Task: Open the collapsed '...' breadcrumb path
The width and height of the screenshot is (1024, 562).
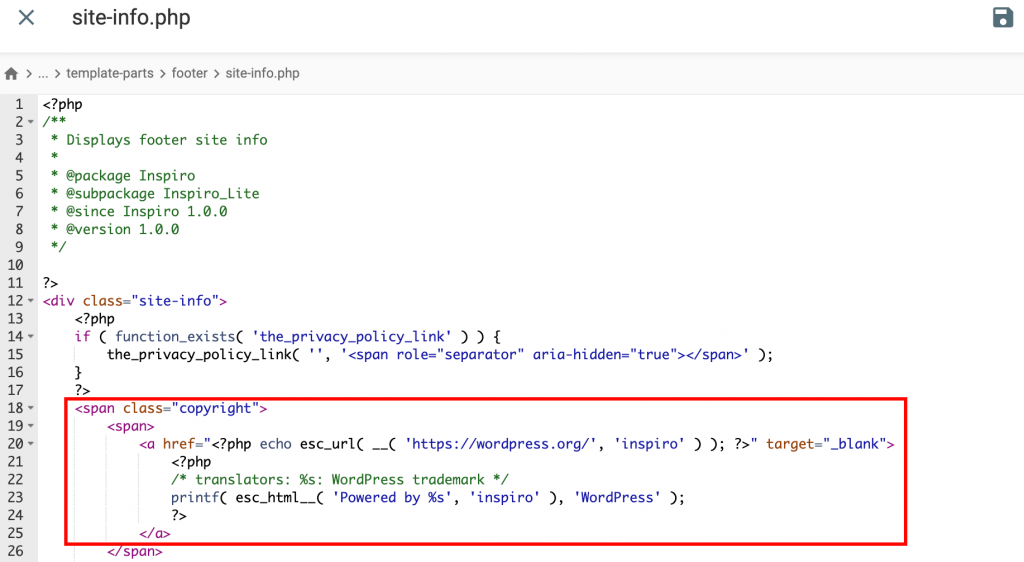Action: pos(44,74)
